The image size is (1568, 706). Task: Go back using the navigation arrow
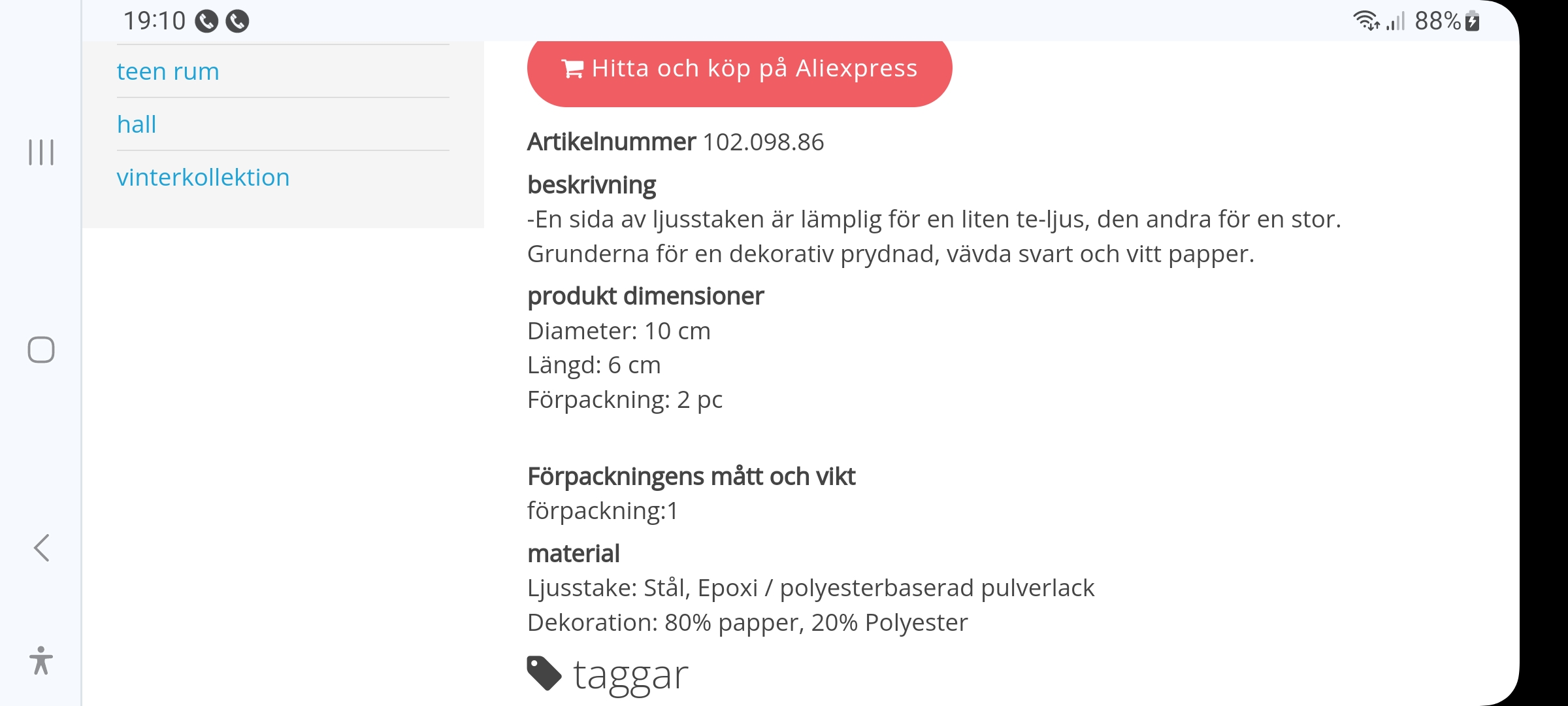41,548
